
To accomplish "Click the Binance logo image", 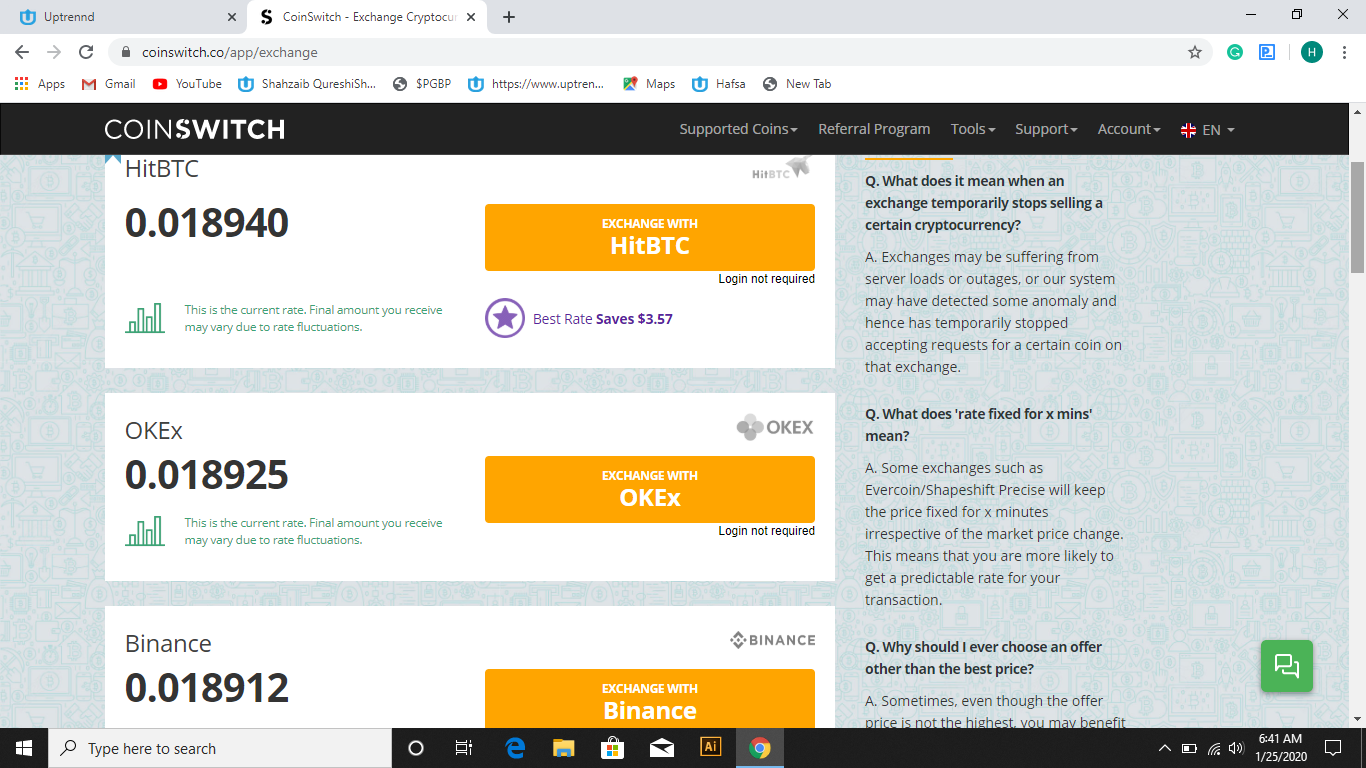I will 773,640.
